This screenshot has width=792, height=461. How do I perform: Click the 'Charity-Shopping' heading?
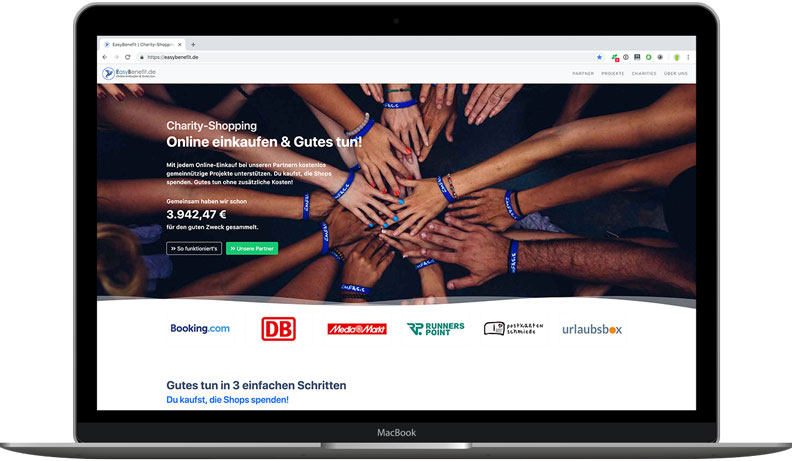click(x=212, y=126)
